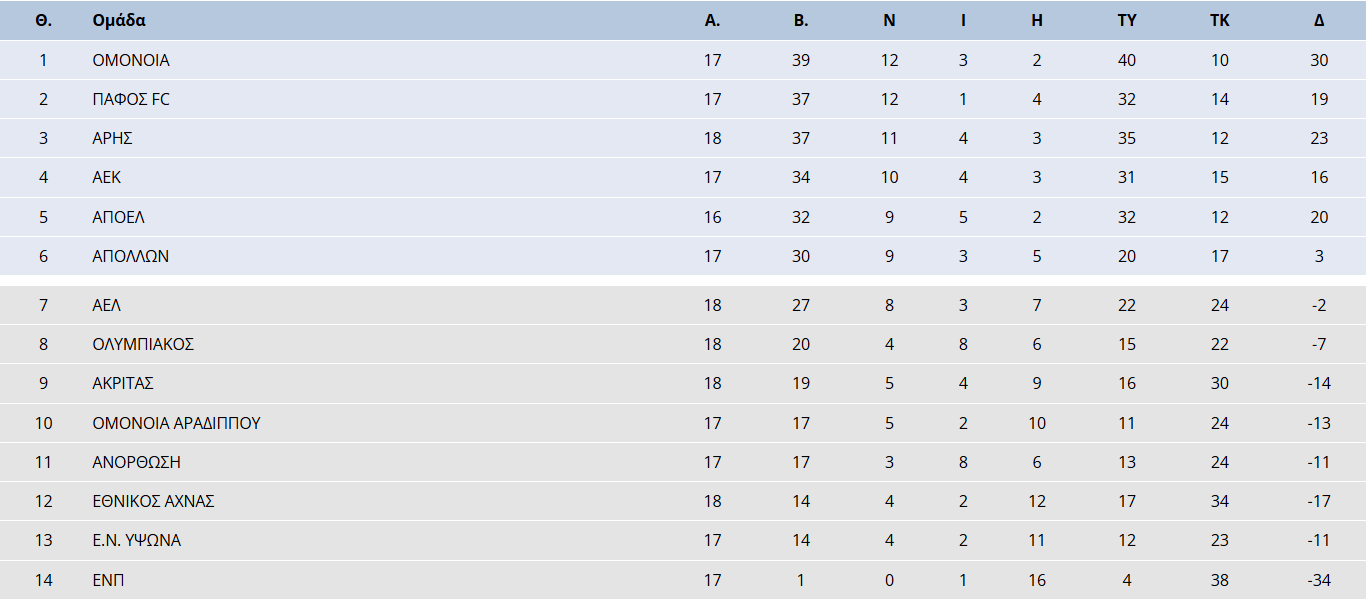This screenshot has height=599, width=1366.
Task: Click the ΑΚΡΙΤΑΣ team name
Action: coord(122,383)
